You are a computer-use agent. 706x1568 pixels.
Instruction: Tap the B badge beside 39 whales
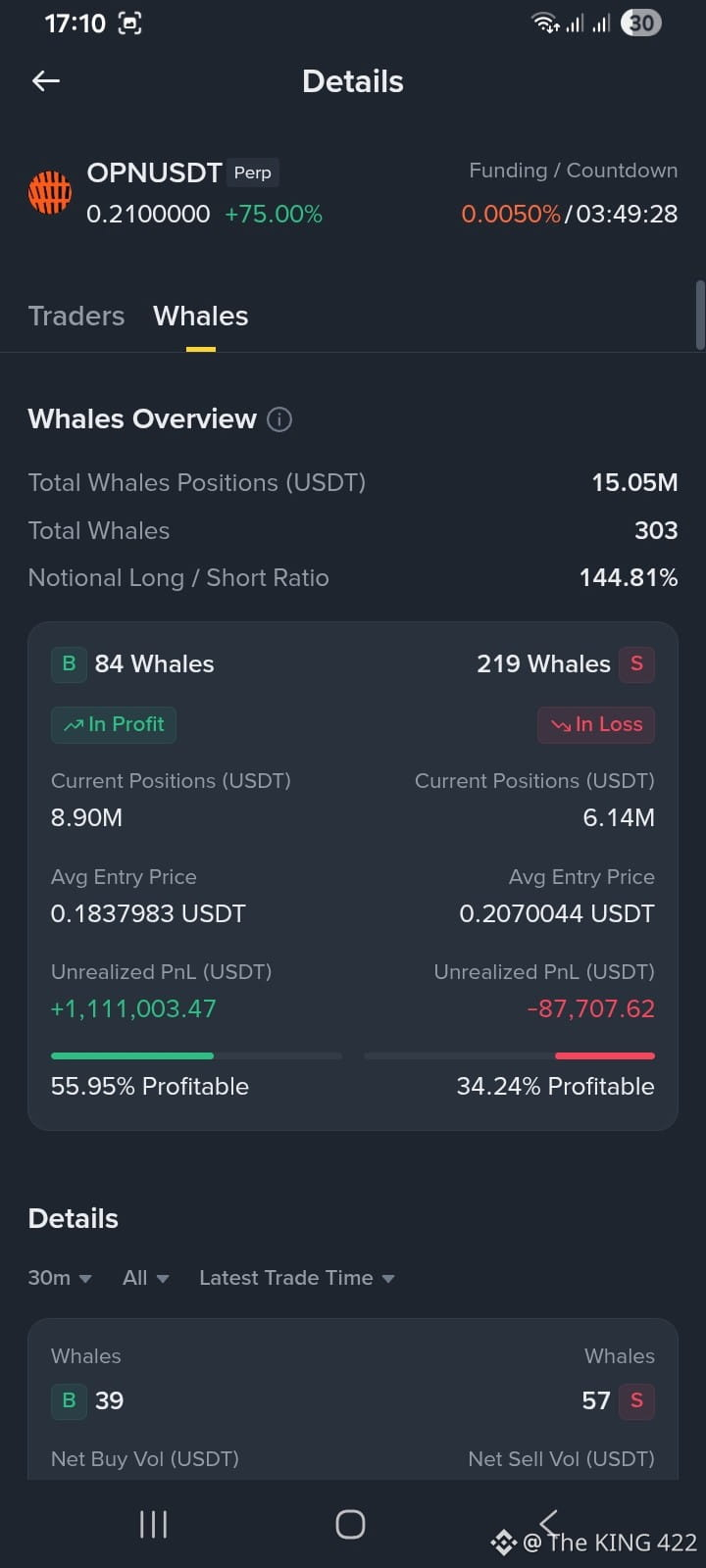tap(69, 1400)
